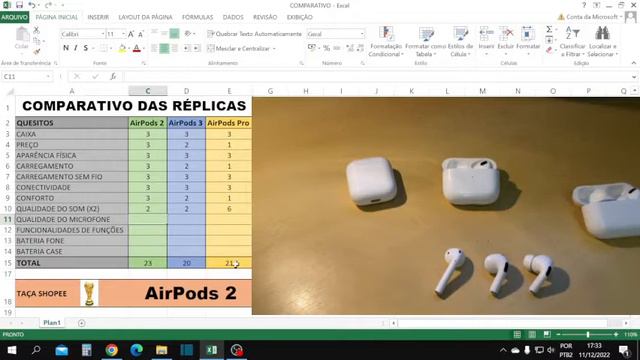Toggle middle vertical alignment icon
640x360 pixels.
[164, 33]
